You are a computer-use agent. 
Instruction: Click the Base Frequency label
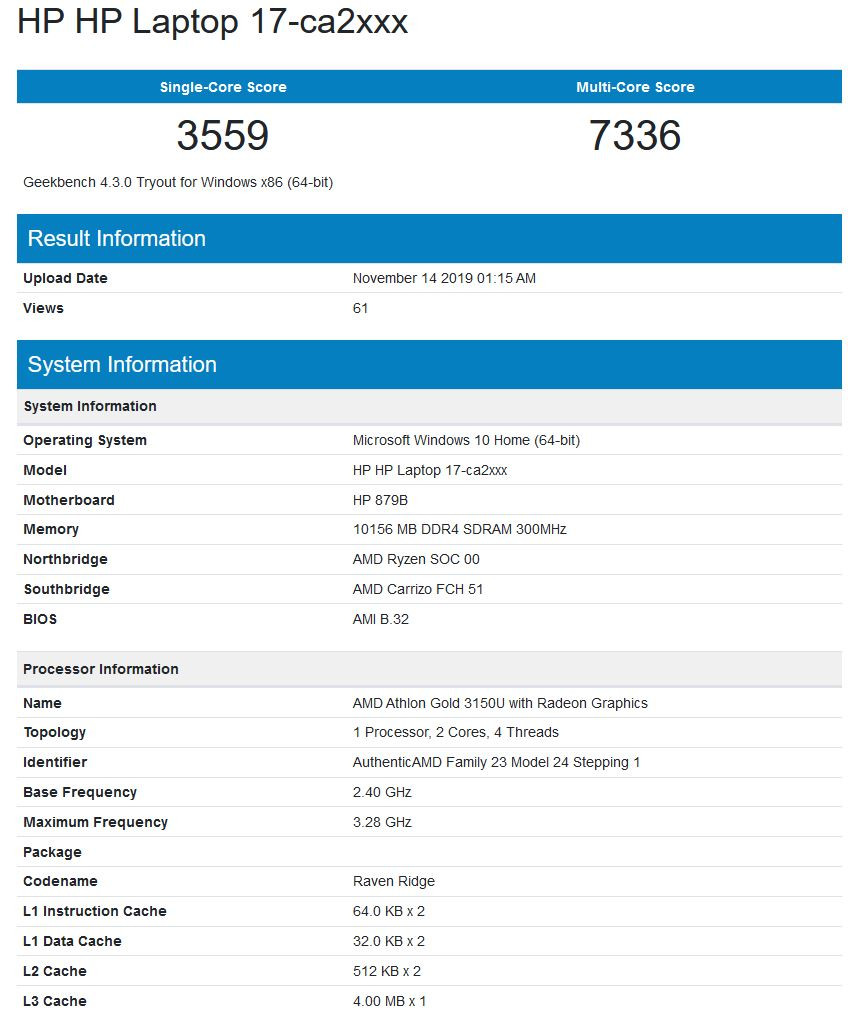pyautogui.click(x=80, y=792)
